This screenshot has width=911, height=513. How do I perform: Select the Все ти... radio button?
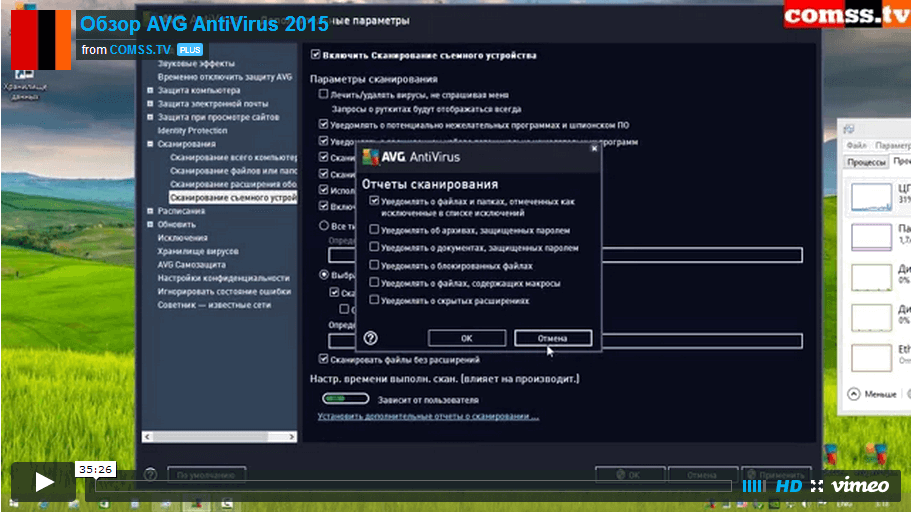click(324, 225)
